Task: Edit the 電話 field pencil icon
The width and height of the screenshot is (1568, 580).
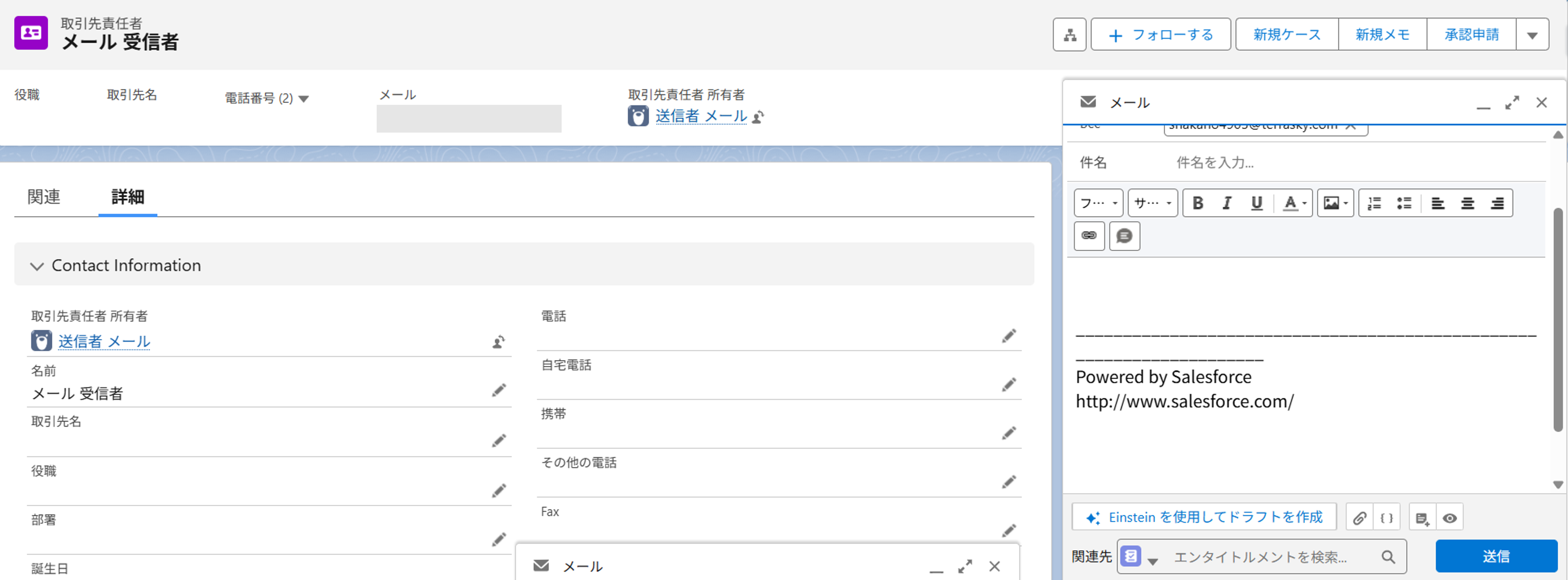Action: 1009,336
